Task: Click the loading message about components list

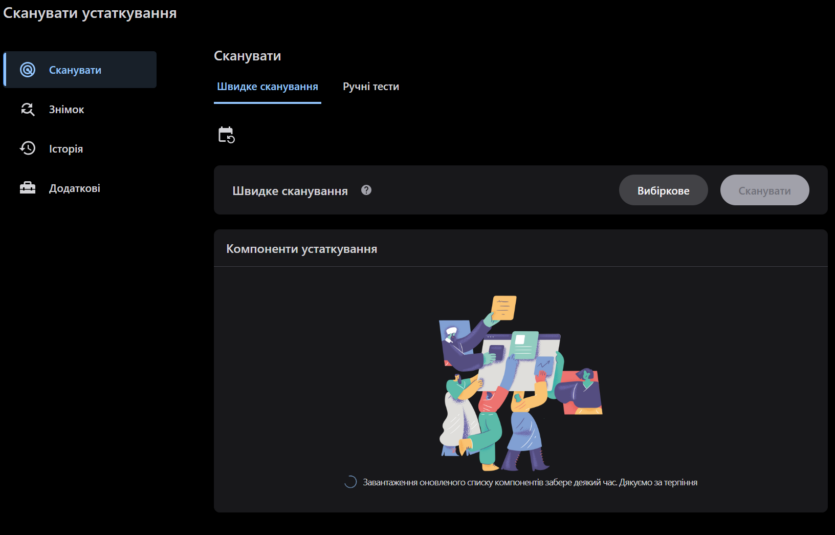Action: point(530,482)
